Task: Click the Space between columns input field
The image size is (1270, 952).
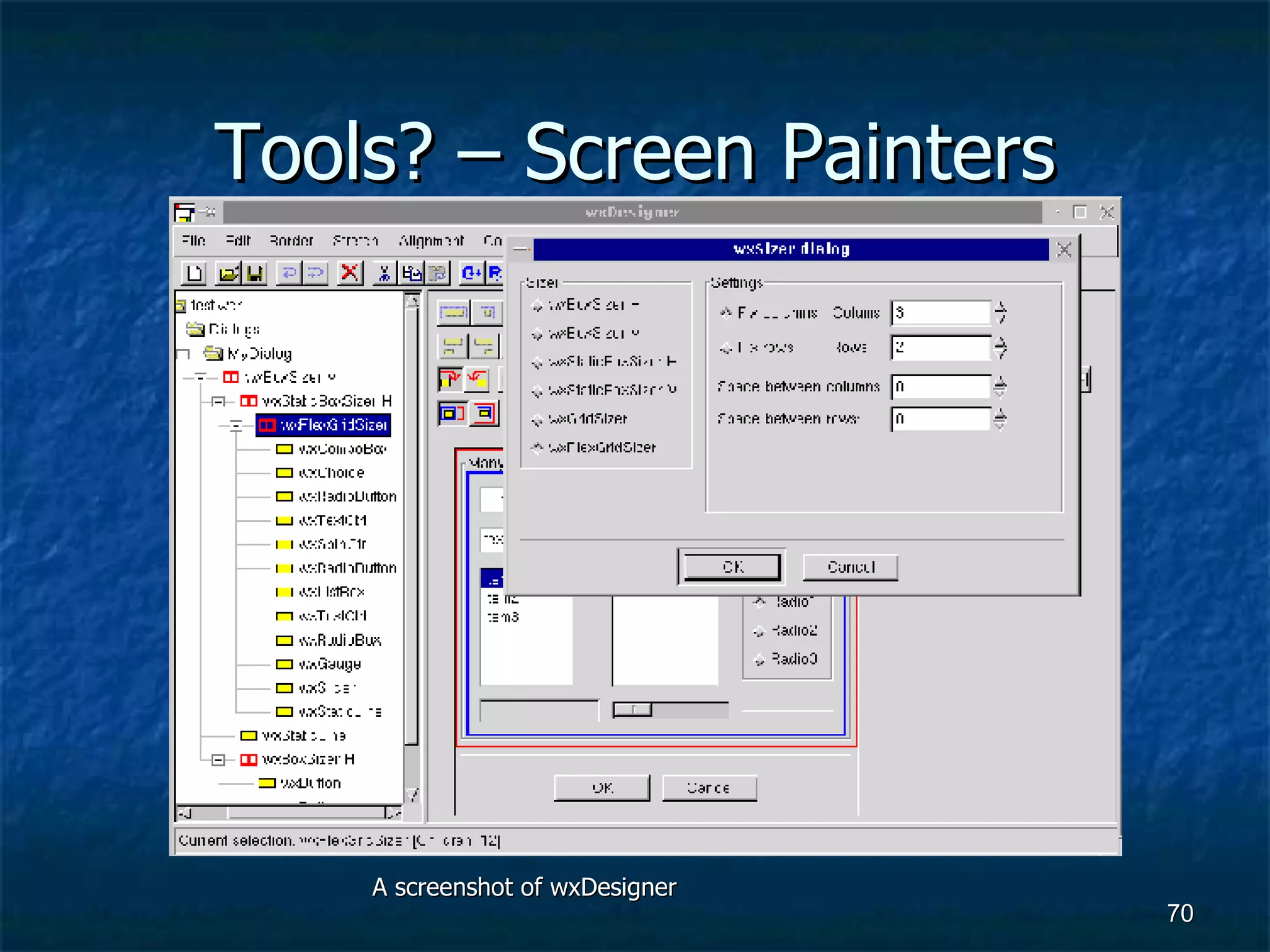Action: [x=941, y=387]
